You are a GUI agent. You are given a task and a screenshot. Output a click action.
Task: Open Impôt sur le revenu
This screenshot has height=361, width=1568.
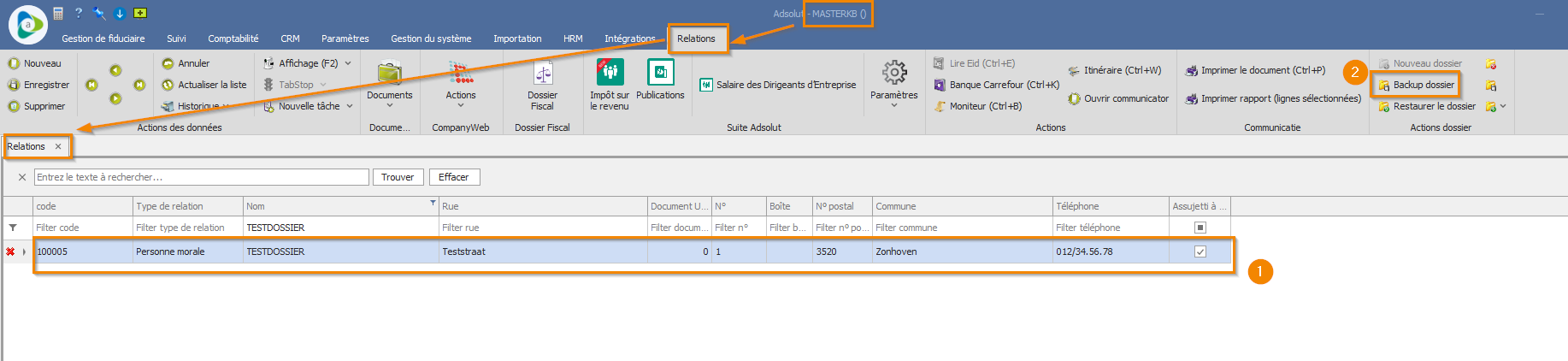[x=610, y=85]
